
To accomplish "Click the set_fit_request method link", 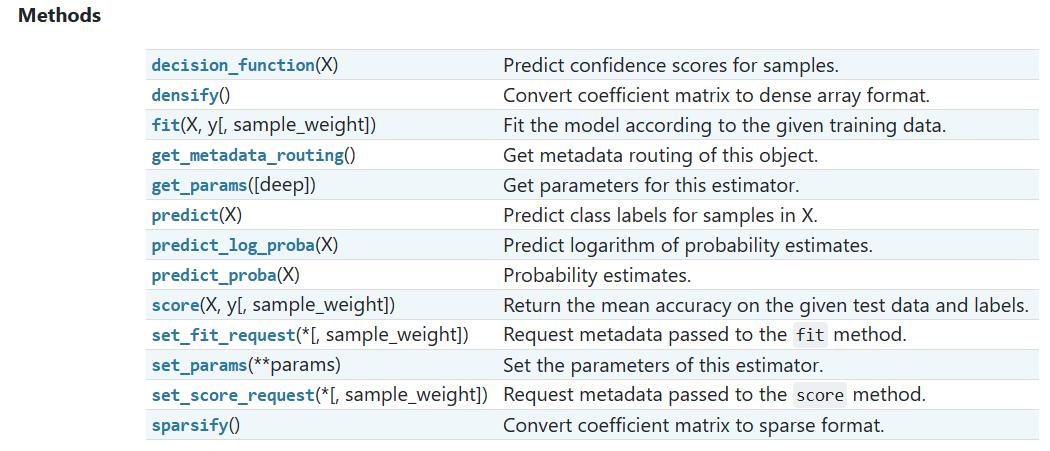I will 224,335.
